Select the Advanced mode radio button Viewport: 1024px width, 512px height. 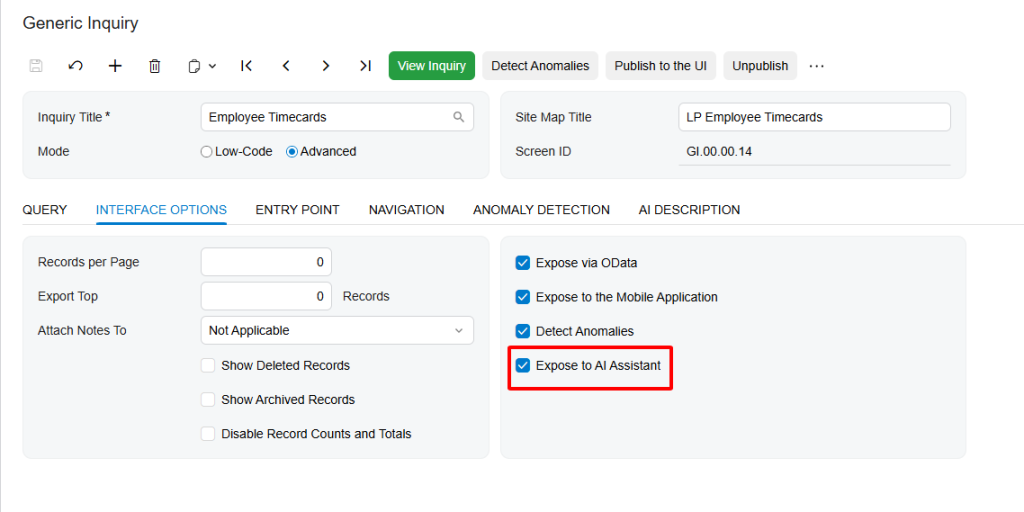292,152
